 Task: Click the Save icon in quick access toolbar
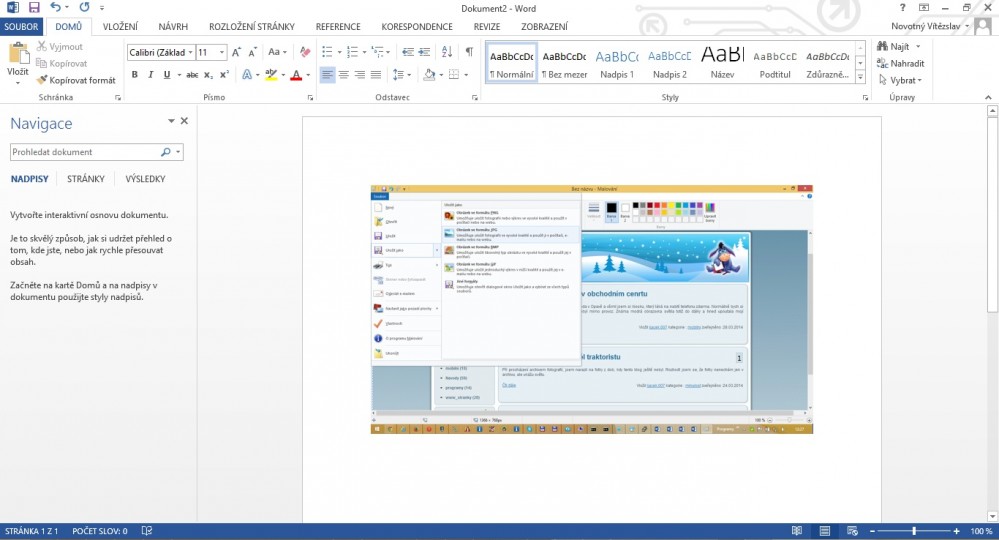[x=33, y=8]
